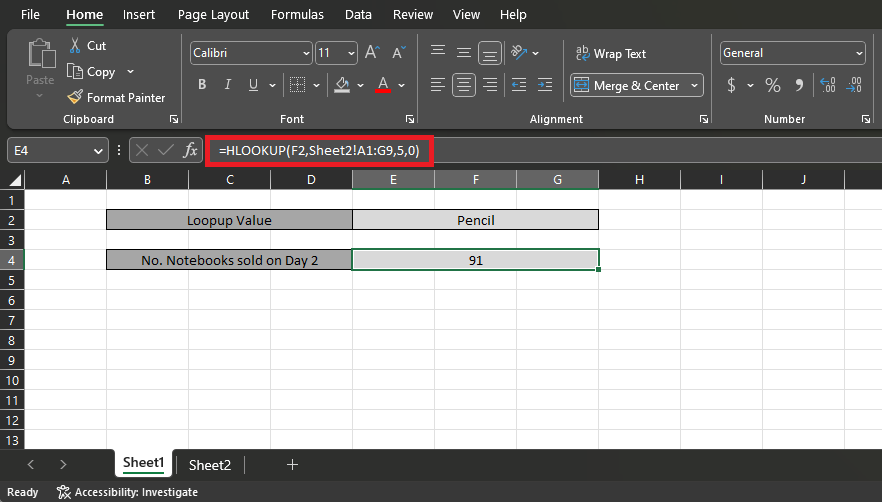Decrease the indent
This screenshot has width=882, height=502.
pyautogui.click(x=519, y=85)
